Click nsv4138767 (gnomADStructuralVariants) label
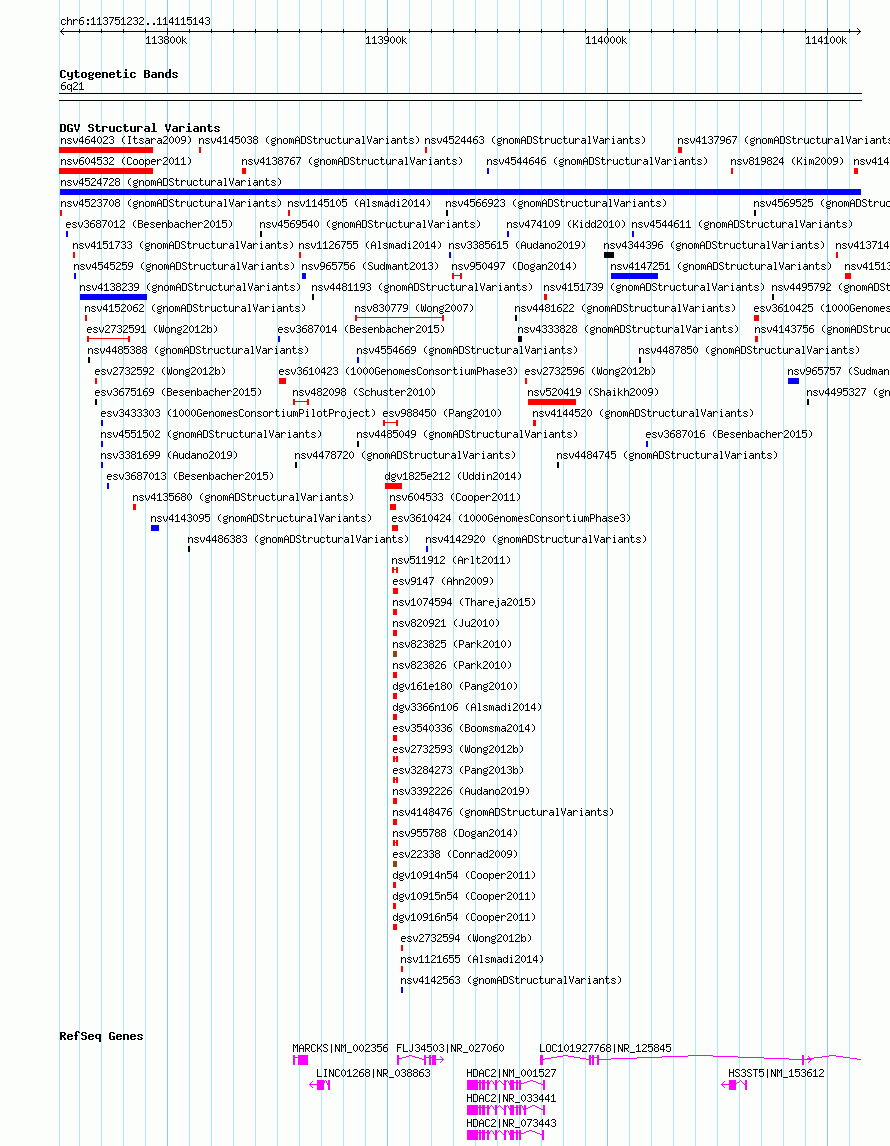Viewport: 890px width, 1146px height. (x=352, y=162)
